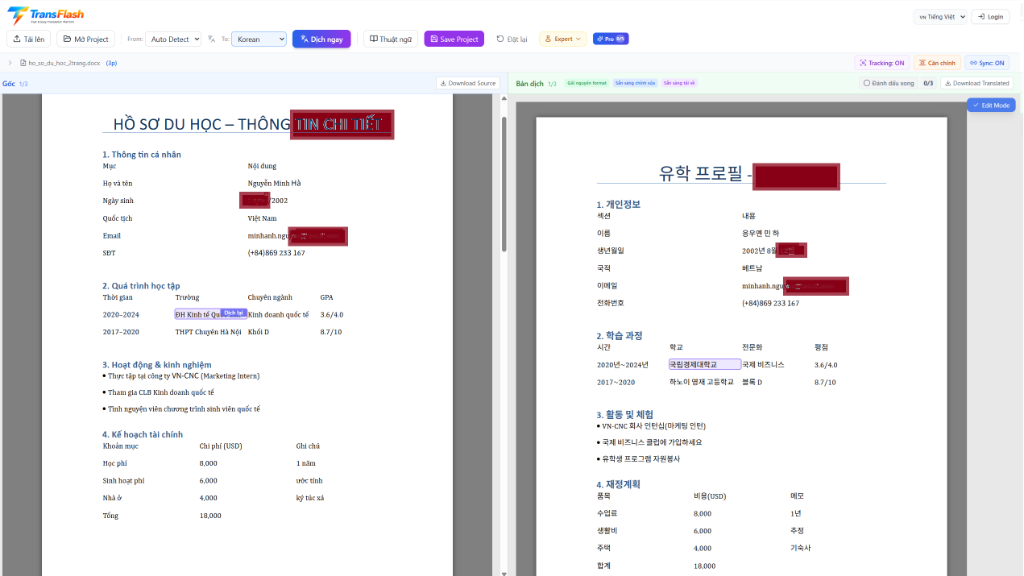Viewport: 1024px width, 576px height.
Task: Click the TransFlash logo
Action: (46, 16)
